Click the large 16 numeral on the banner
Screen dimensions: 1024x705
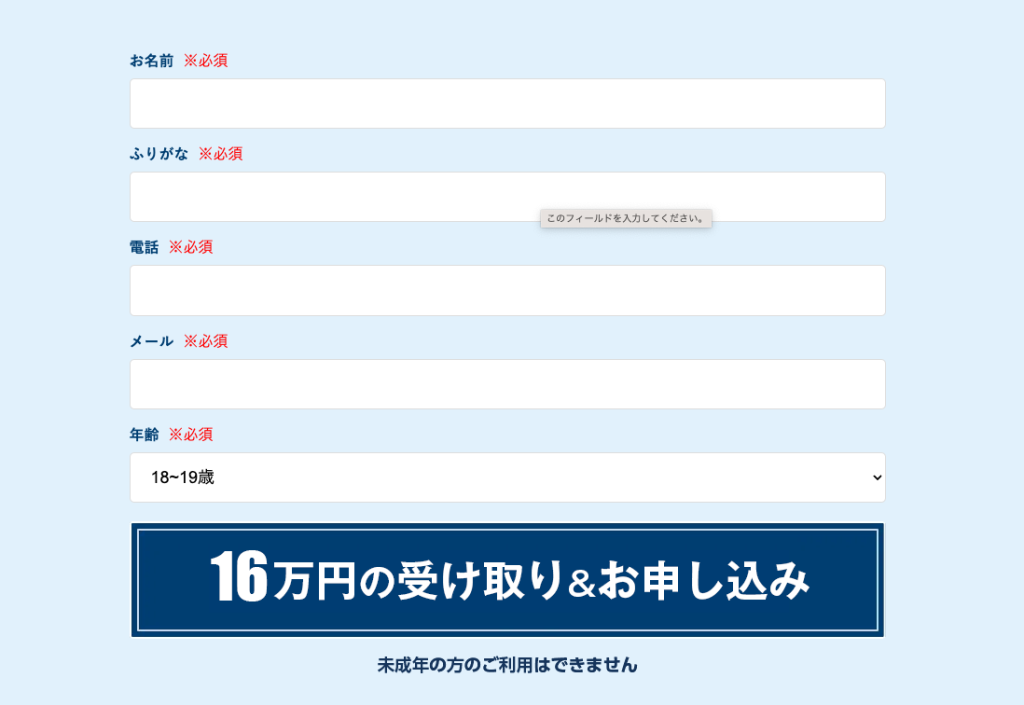(239, 579)
